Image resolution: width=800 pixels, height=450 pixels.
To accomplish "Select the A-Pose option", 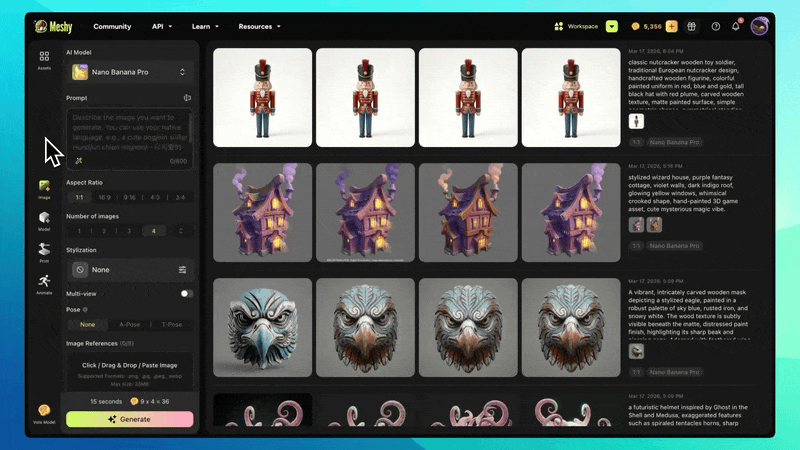I will tap(130, 324).
